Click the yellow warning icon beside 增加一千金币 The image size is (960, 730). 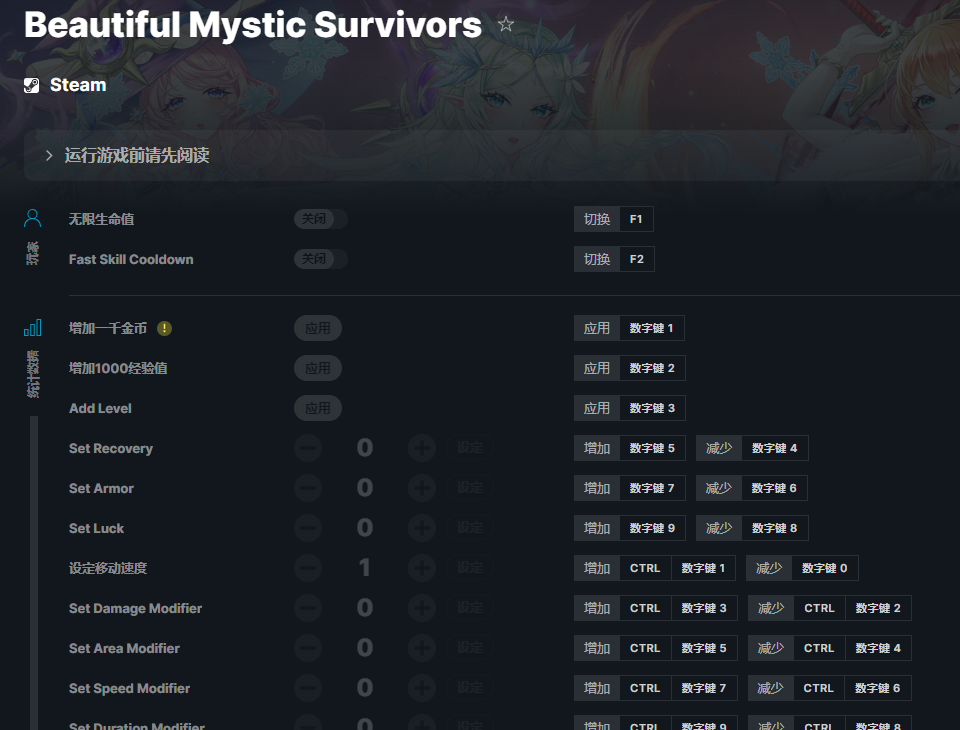[x=164, y=329]
